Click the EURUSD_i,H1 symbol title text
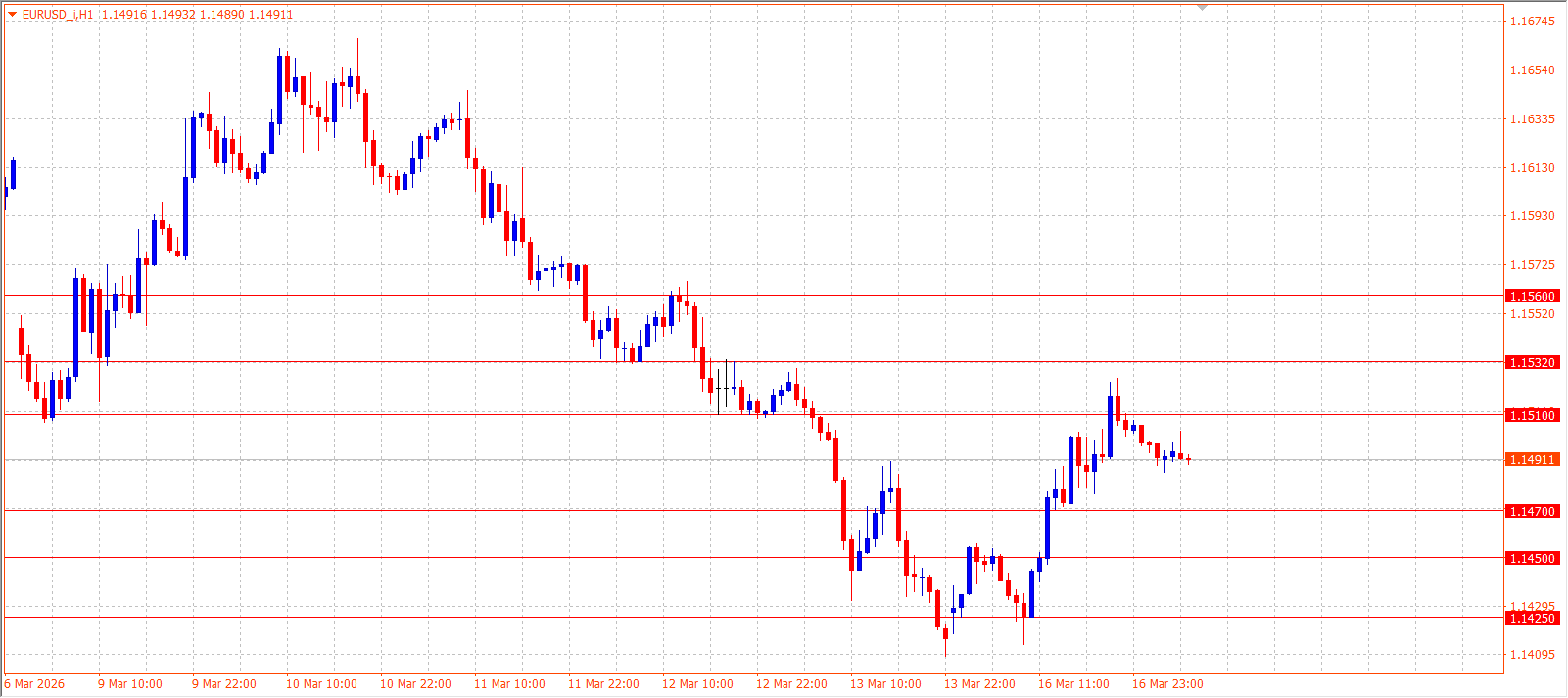The height and width of the screenshot is (698, 1568). [58, 15]
